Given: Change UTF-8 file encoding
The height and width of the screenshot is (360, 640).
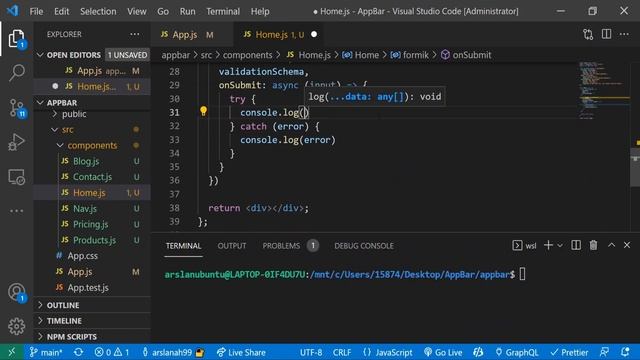Looking at the screenshot, I should click(311, 352).
